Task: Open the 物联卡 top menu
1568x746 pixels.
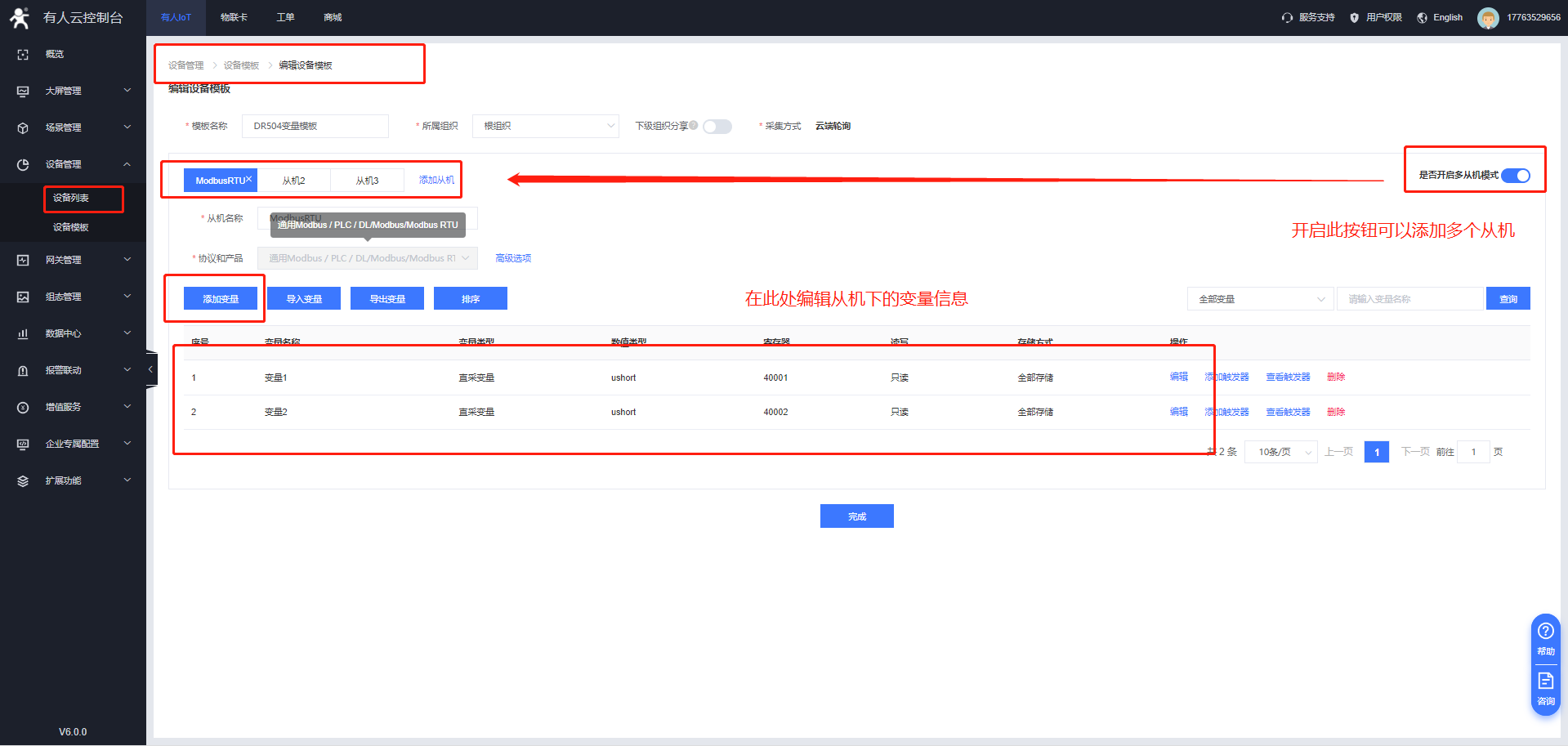Action: [234, 17]
